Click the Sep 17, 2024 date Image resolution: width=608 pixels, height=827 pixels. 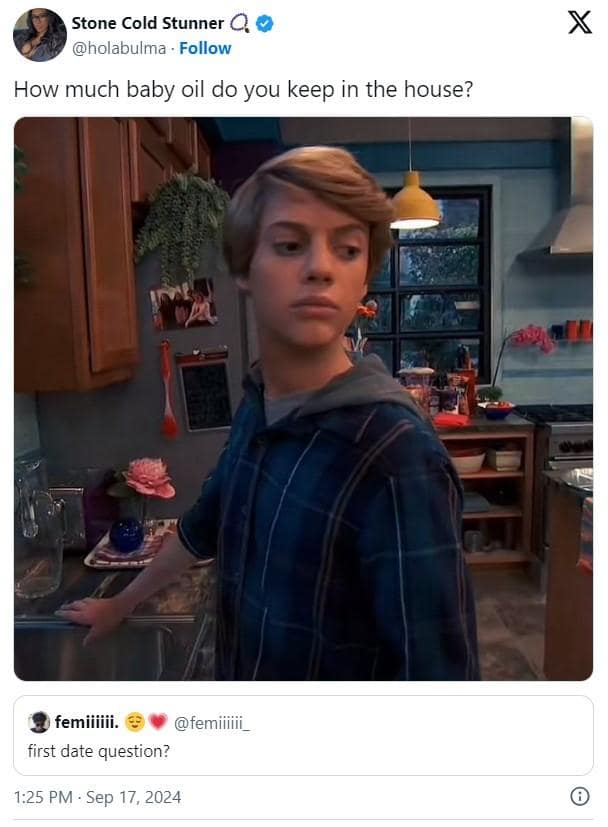(133, 797)
